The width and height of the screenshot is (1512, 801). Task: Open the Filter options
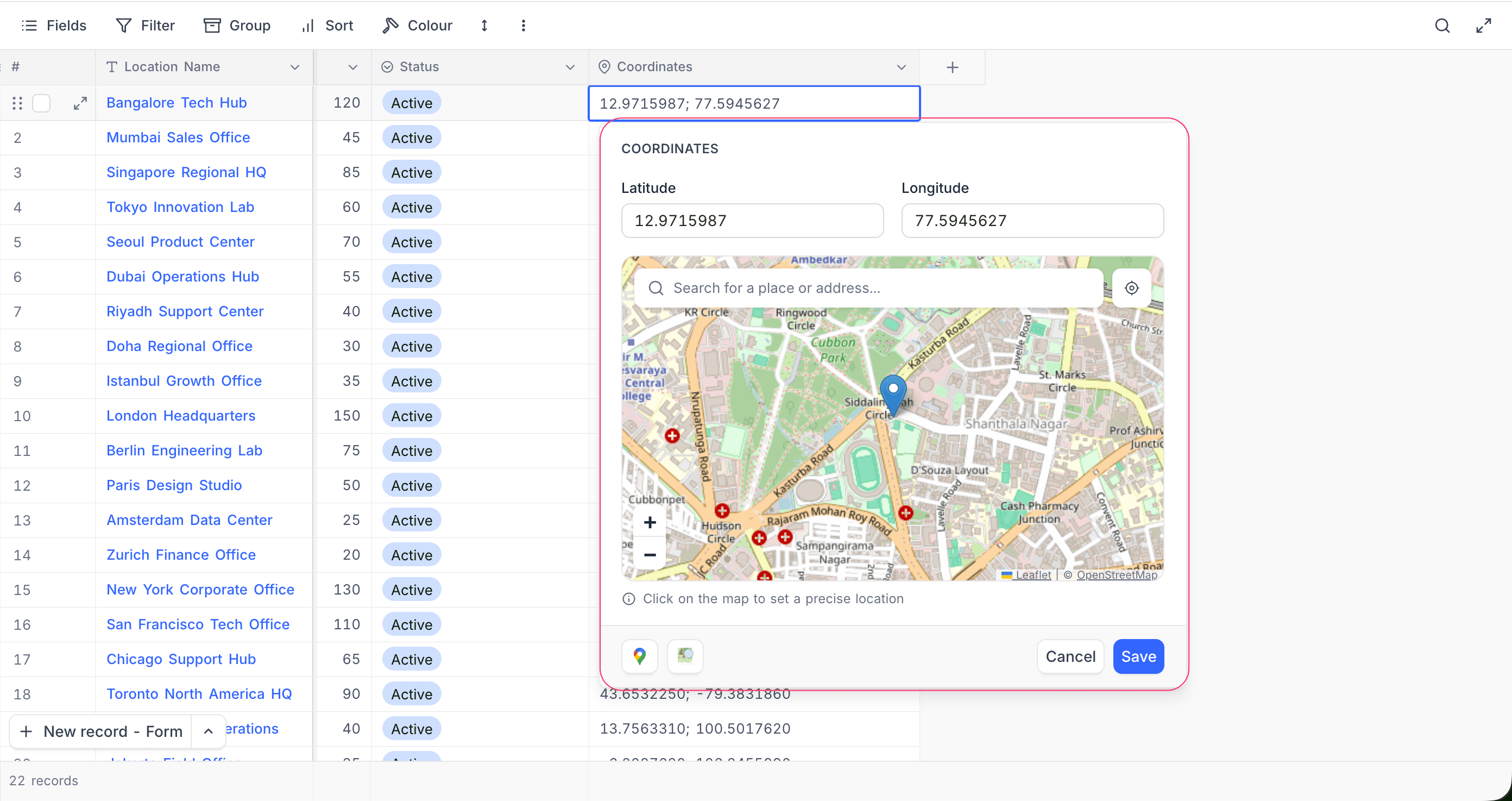(145, 25)
